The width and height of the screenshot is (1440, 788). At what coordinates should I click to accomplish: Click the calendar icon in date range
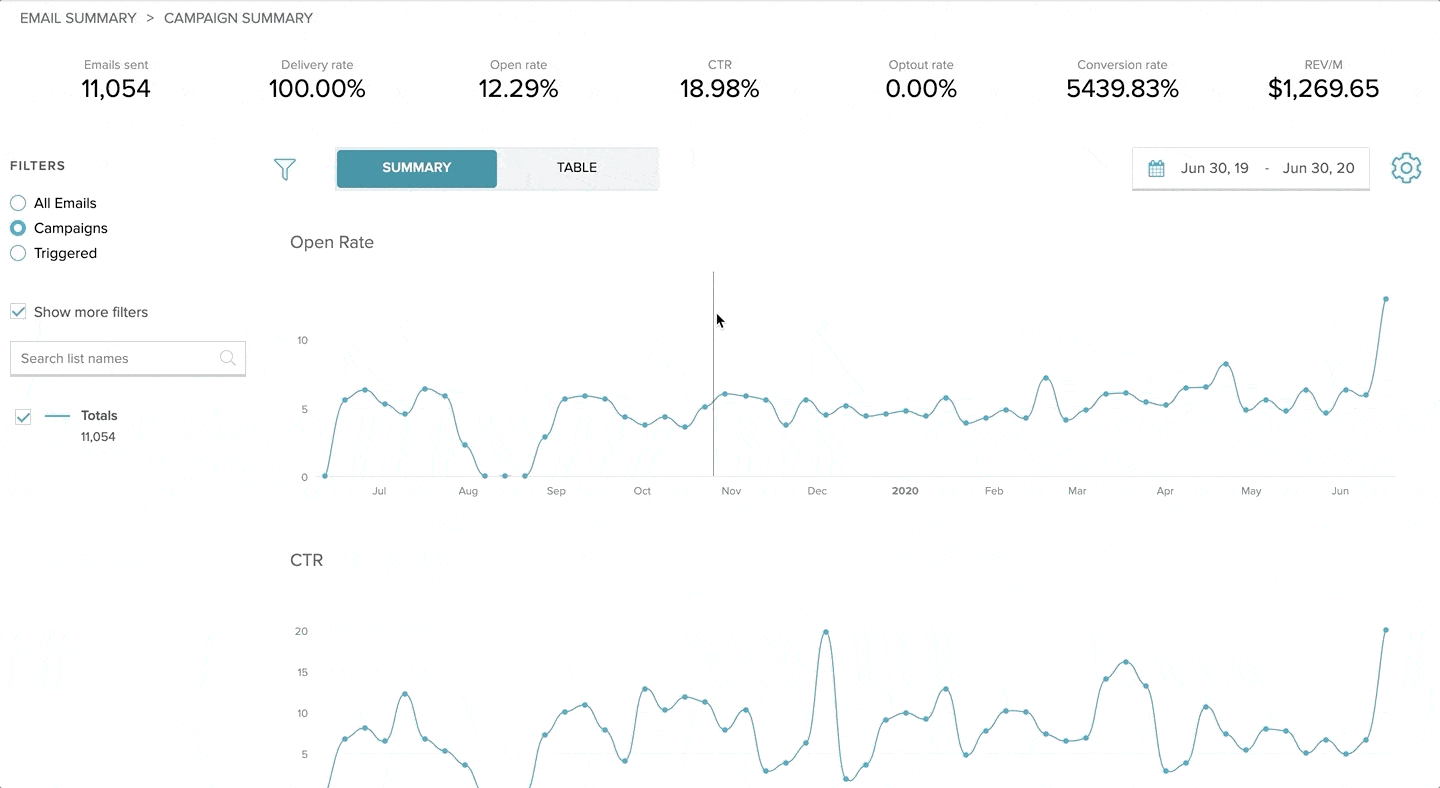(1156, 168)
